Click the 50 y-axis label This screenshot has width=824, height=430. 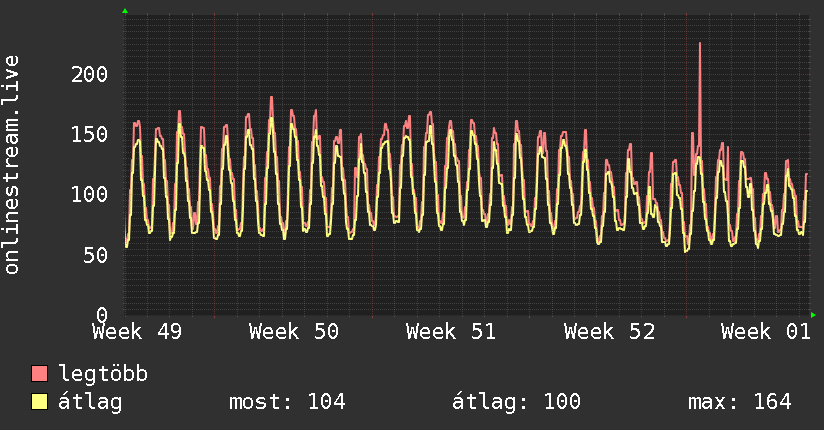tap(96, 255)
